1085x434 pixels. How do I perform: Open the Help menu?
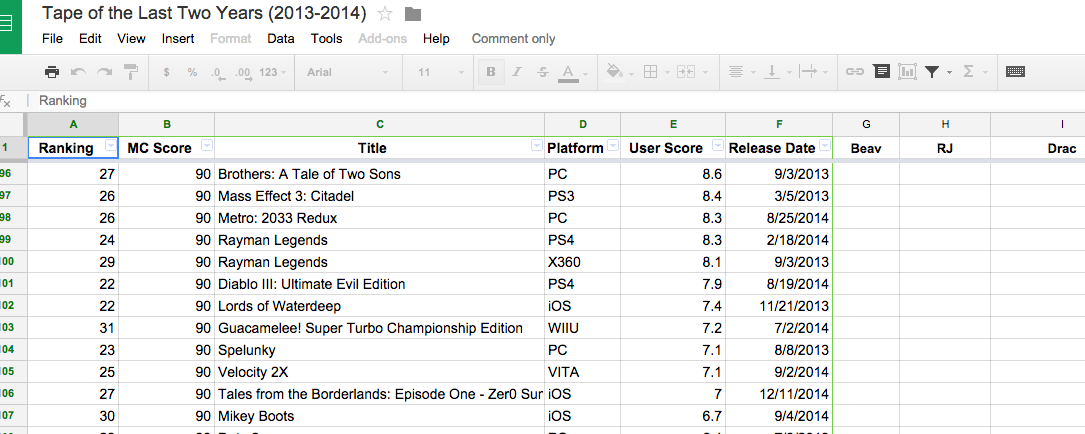[x=436, y=39]
